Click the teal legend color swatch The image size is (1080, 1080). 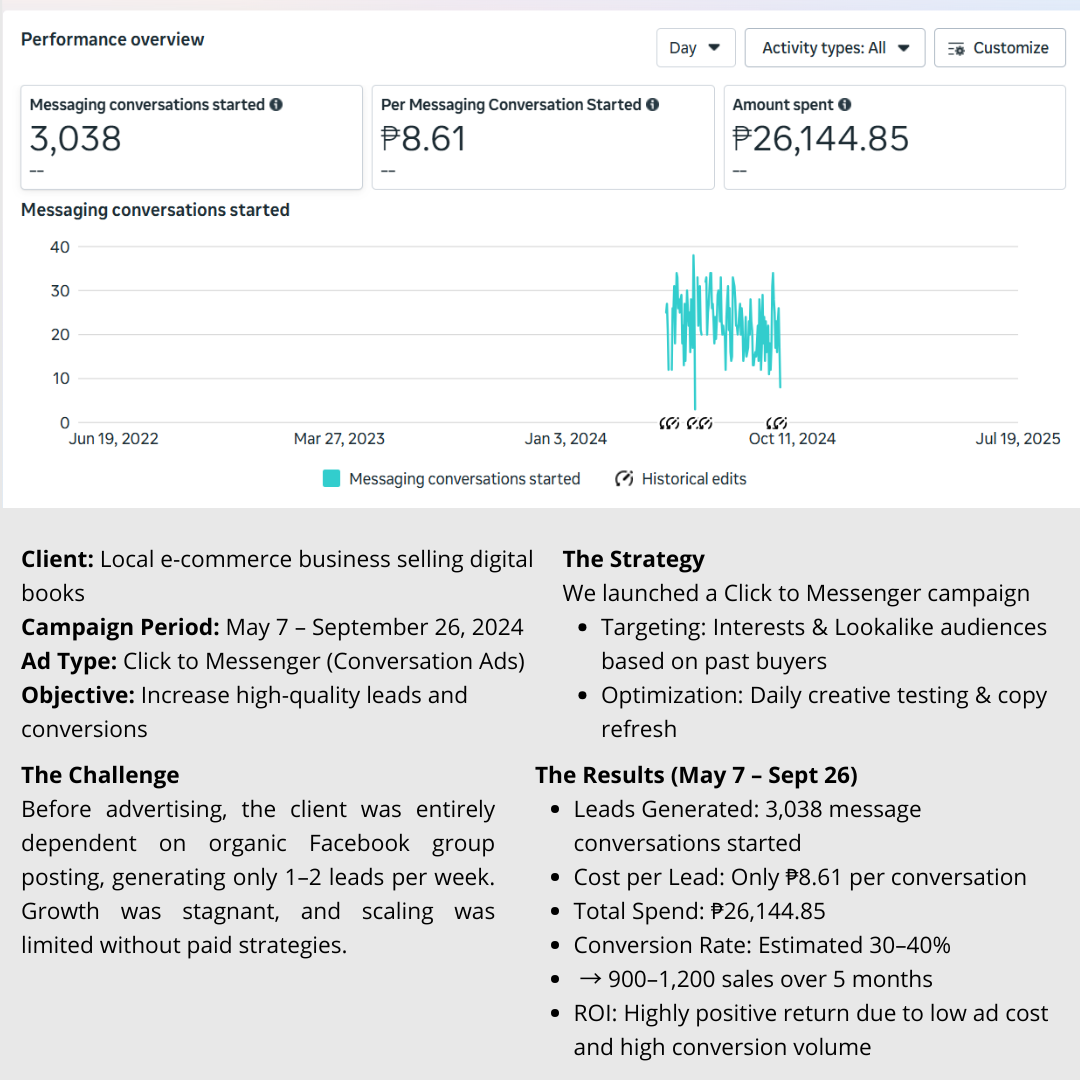pyautogui.click(x=332, y=479)
